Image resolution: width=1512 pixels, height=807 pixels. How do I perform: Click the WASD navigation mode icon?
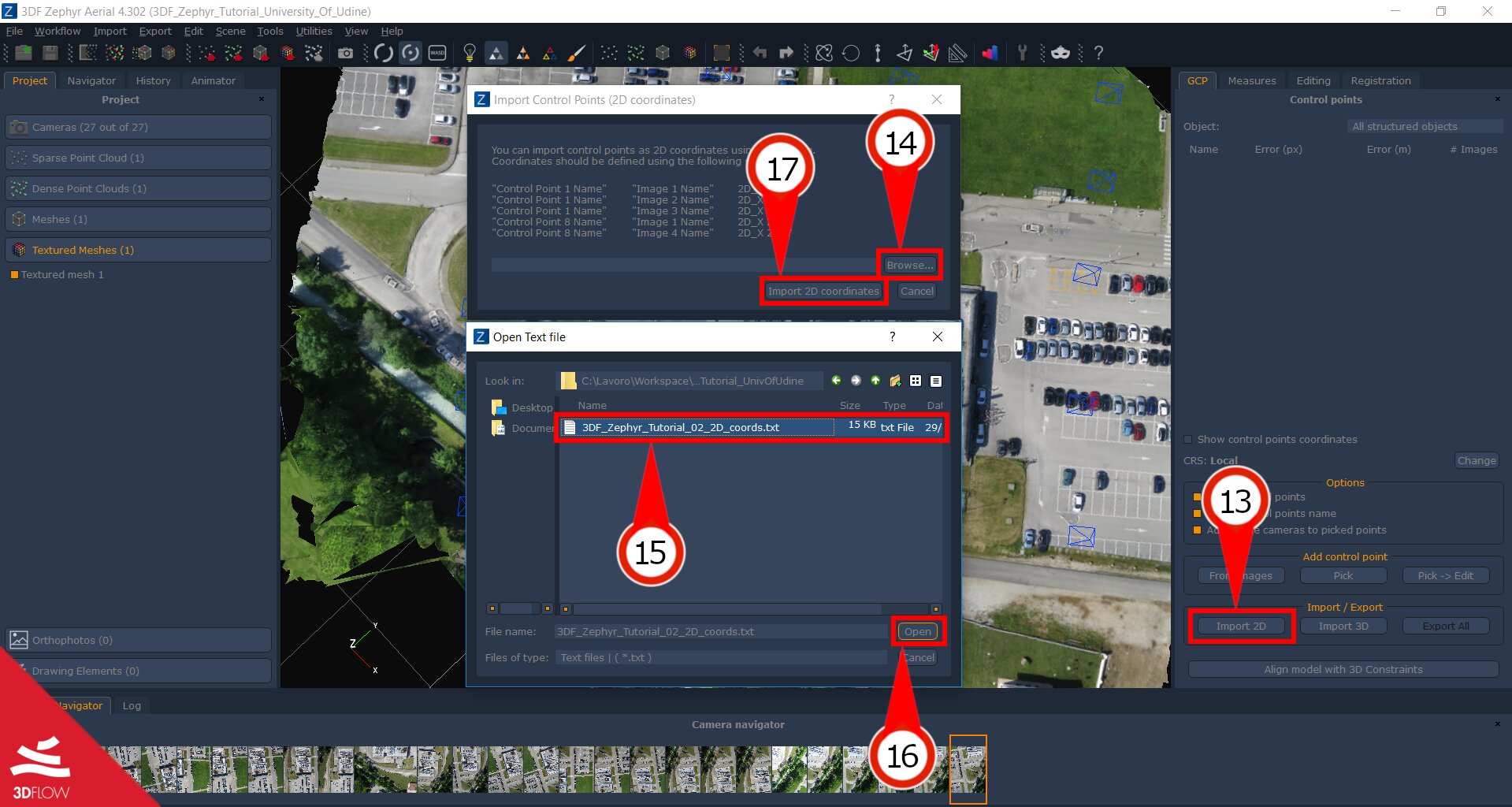click(437, 53)
